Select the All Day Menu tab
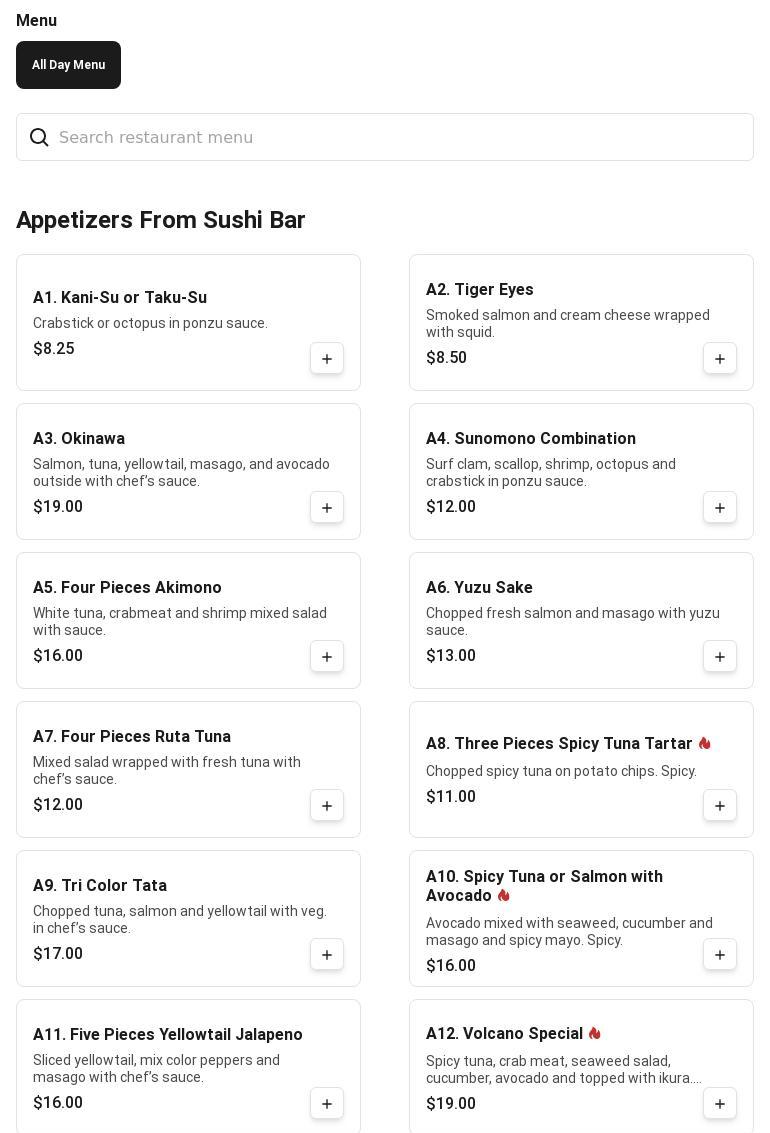Screen dimensions: 770x1133 click(69, 65)
